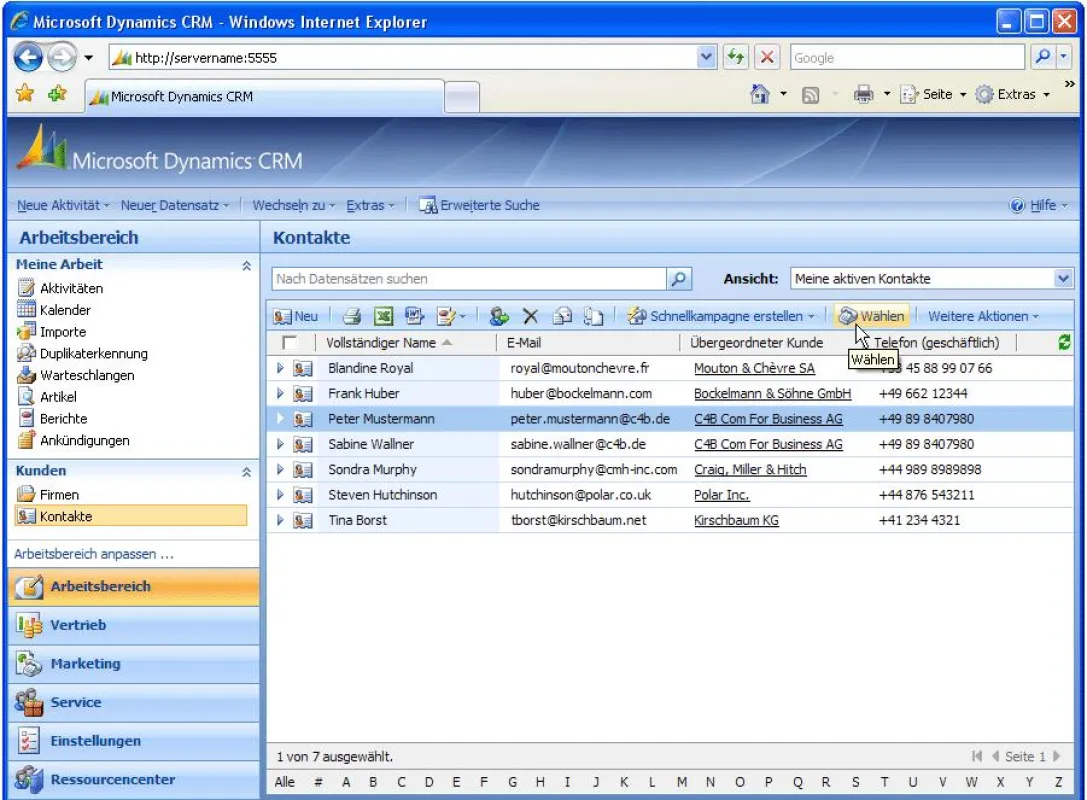Click Arbeitsbereich anpassen link
The width and height of the screenshot is (1087, 800).
[x=94, y=554]
